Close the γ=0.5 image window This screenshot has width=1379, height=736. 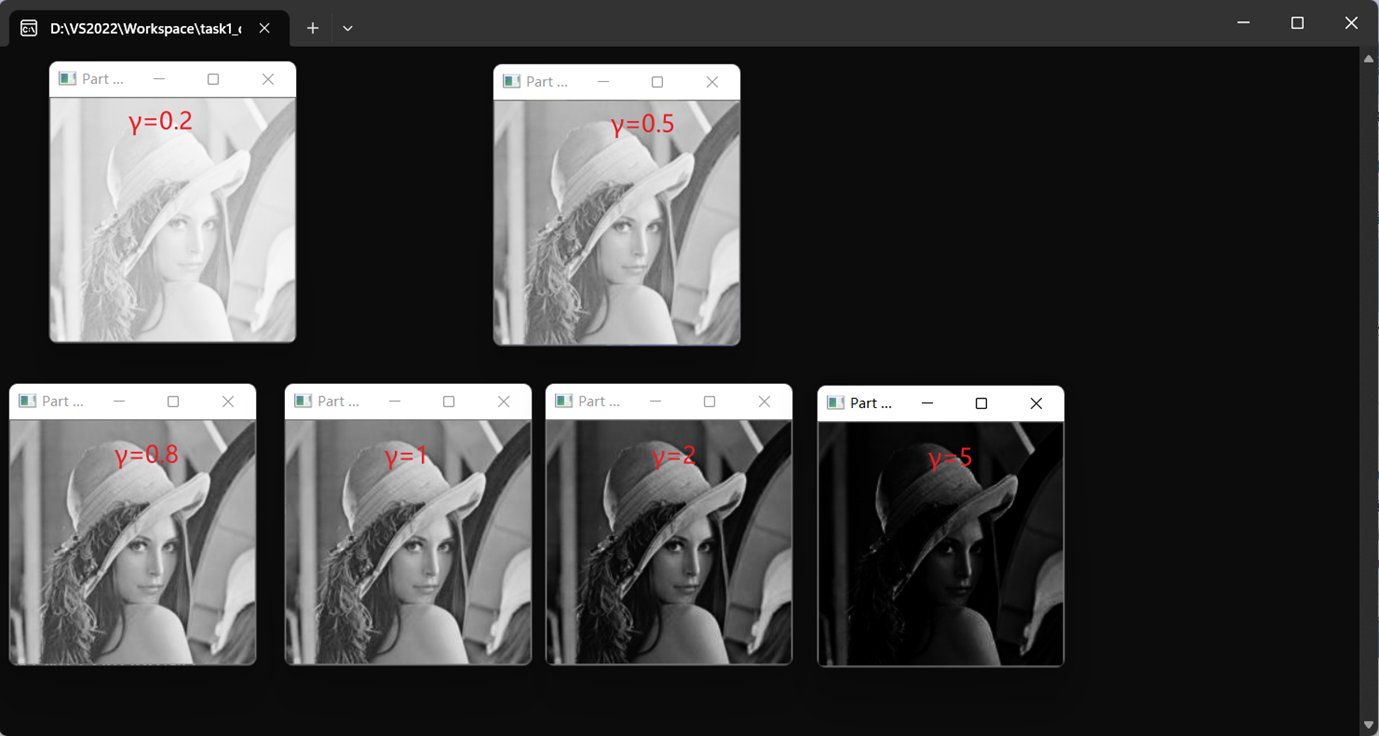712,82
